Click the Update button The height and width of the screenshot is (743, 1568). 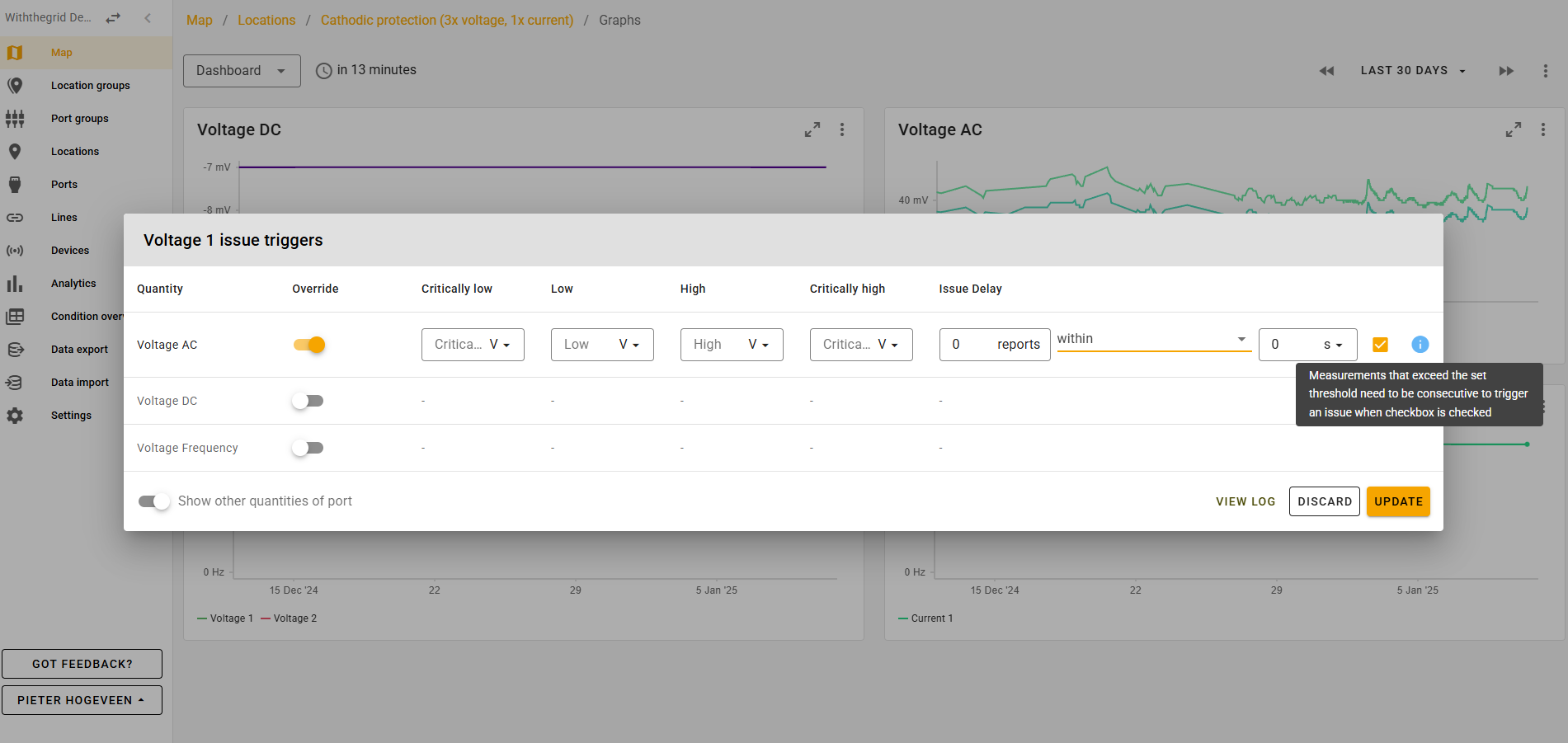click(x=1397, y=501)
